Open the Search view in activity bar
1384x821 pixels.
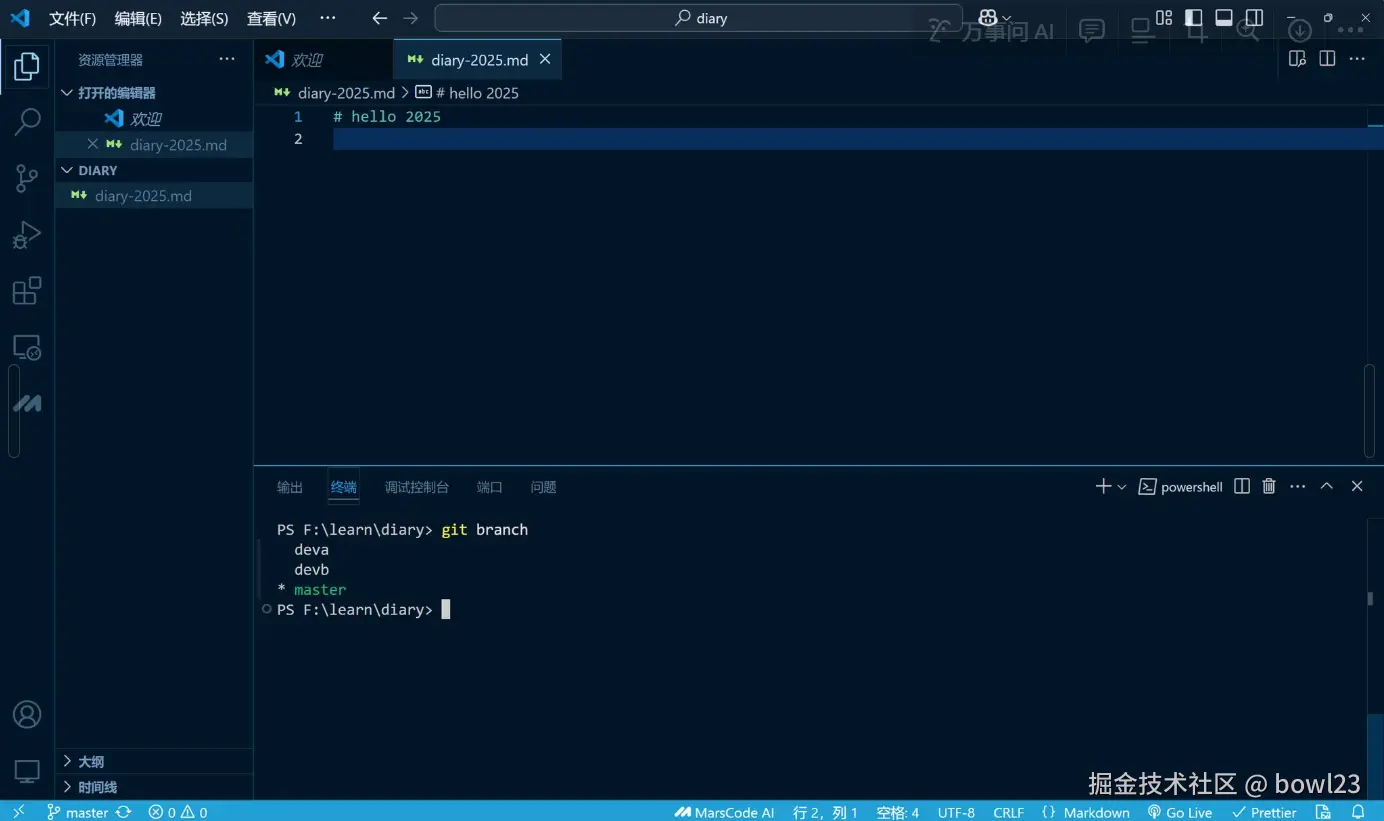[27, 122]
